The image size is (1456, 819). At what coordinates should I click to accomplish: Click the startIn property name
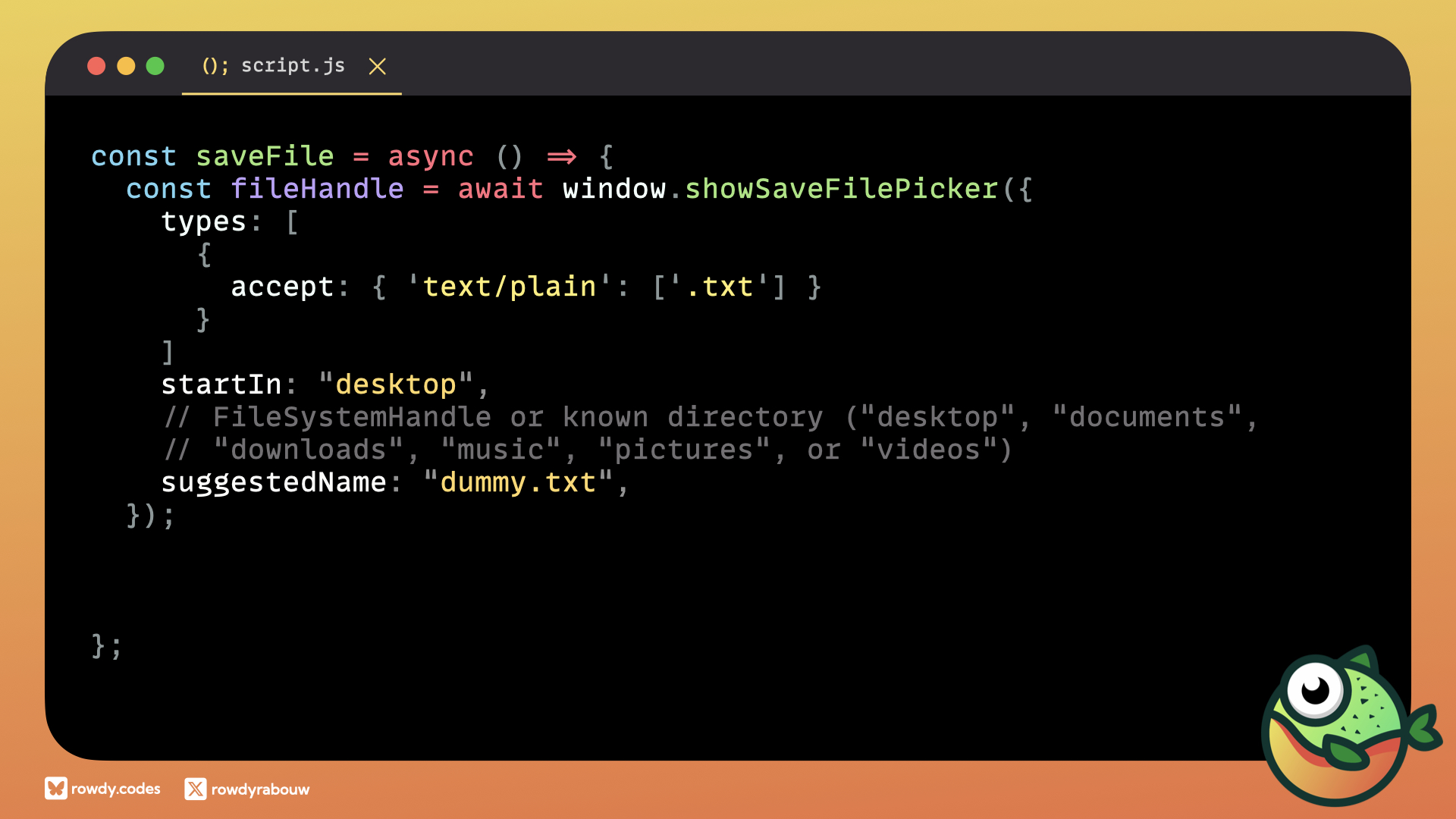pyautogui.click(x=221, y=384)
